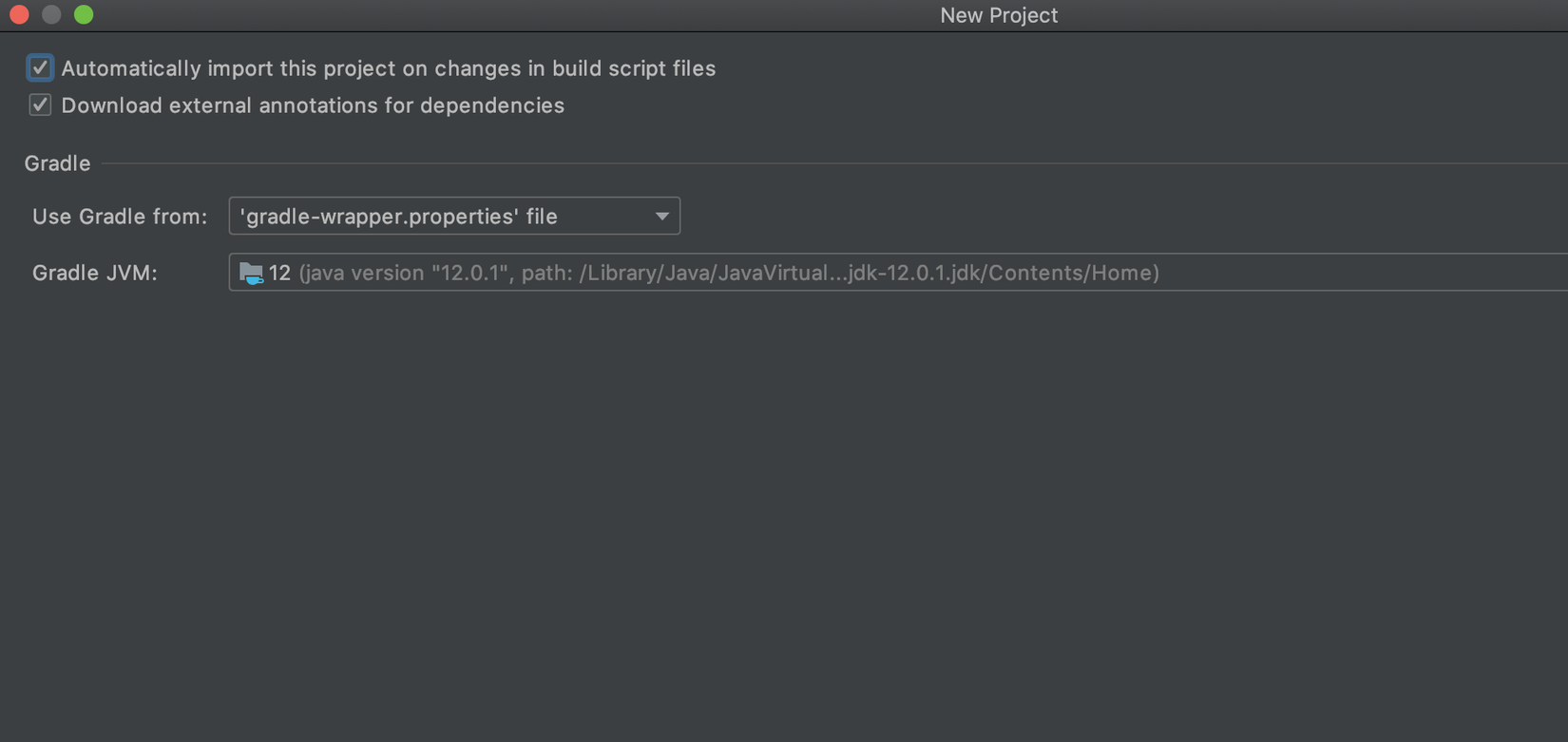
Task: Click the 'Gradle JVM:' label
Action: click(x=95, y=274)
